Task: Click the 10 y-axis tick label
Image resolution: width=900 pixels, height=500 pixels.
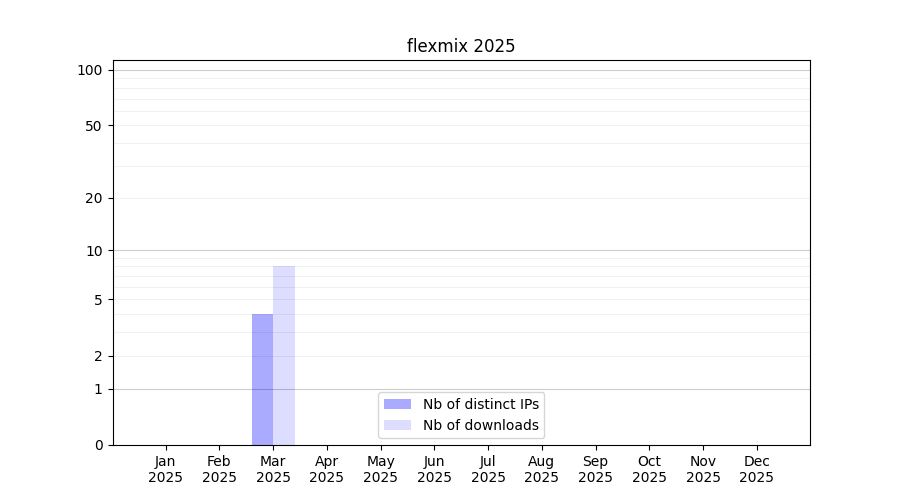Action: 94,251
